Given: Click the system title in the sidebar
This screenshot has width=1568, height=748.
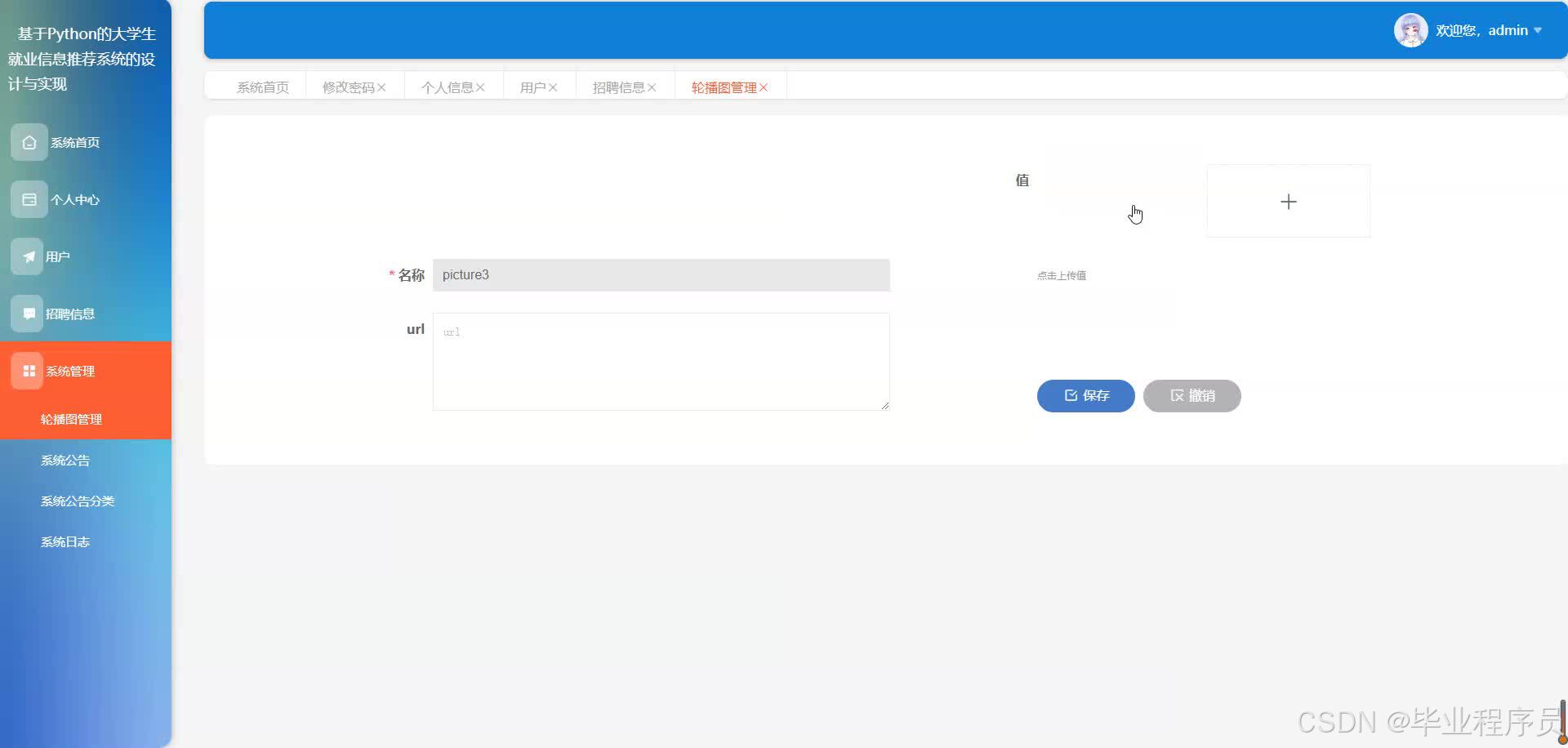Looking at the screenshot, I should coord(82,59).
